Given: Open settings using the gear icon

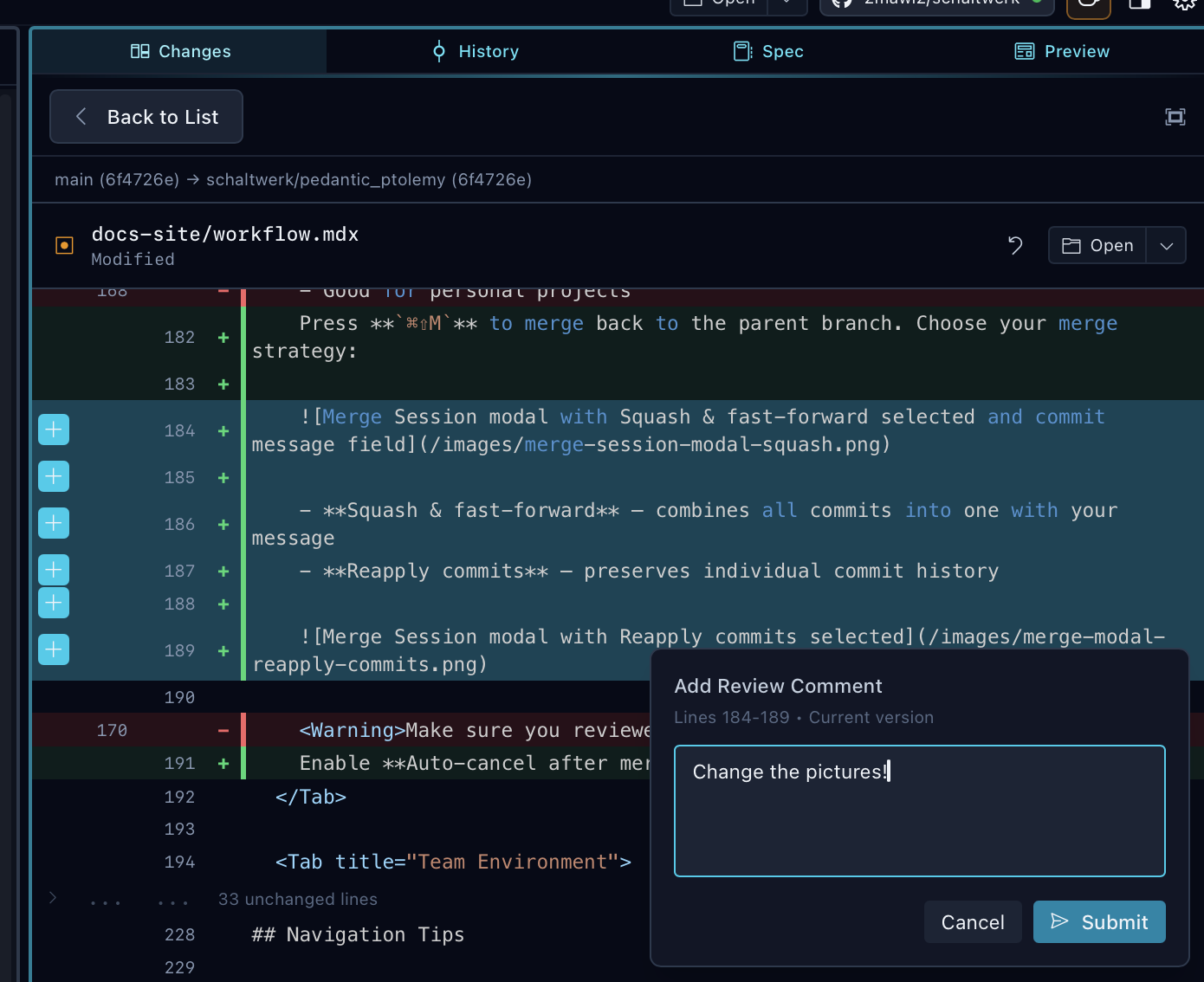Looking at the screenshot, I should point(1184,5).
